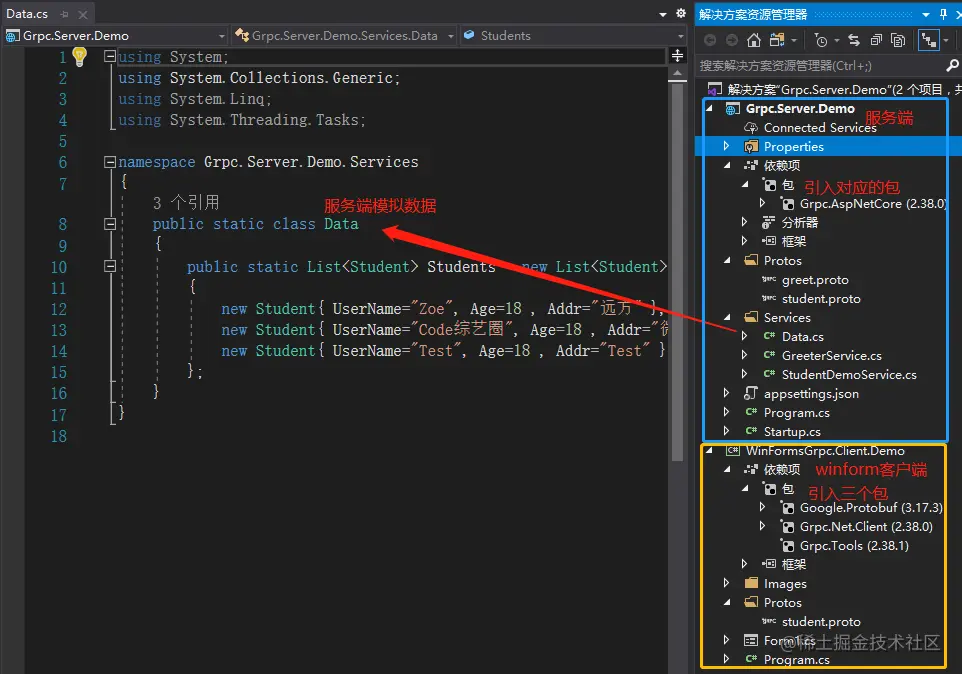Image resolution: width=962 pixels, height=674 pixels.
Task: Click the Back navigation arrow in Solution Explorer
Action: click(710, 40)
